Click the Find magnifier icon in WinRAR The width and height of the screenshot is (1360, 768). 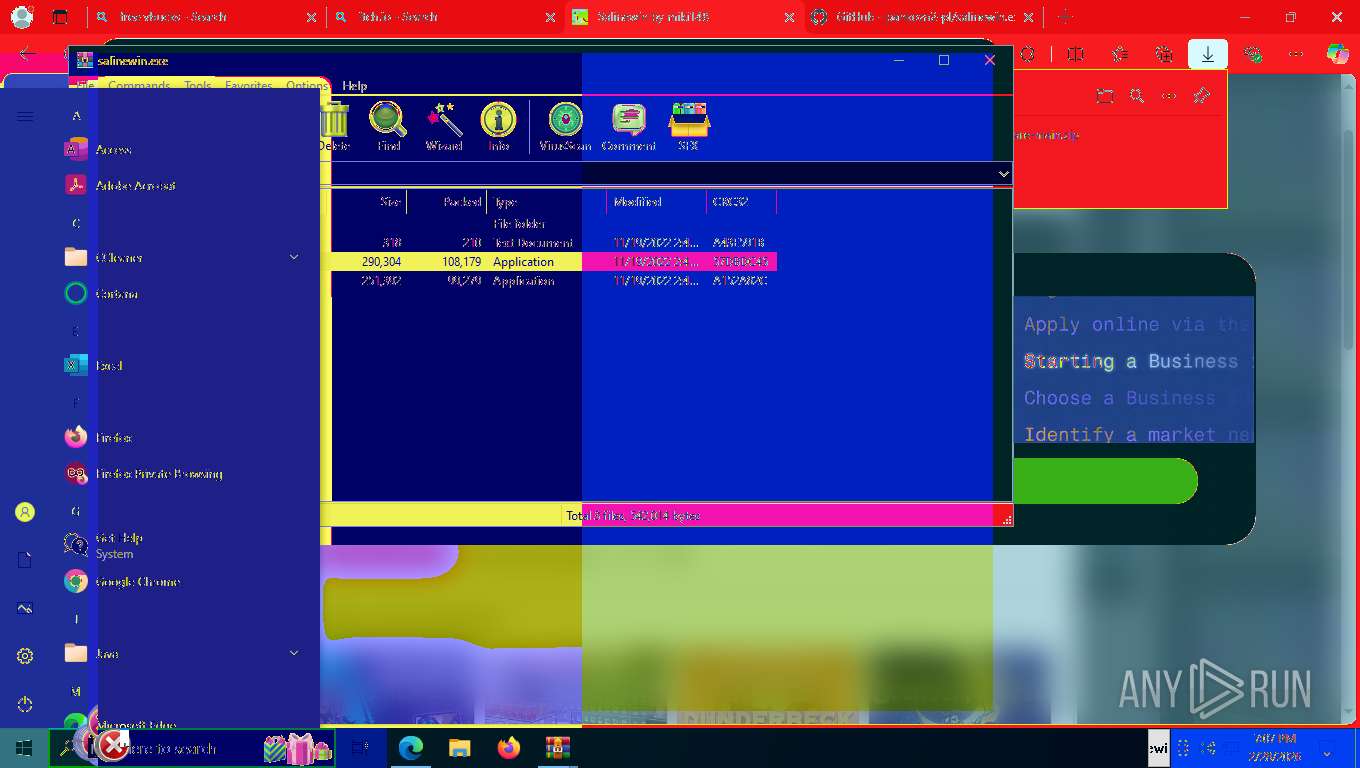click(x=388, y=127)
